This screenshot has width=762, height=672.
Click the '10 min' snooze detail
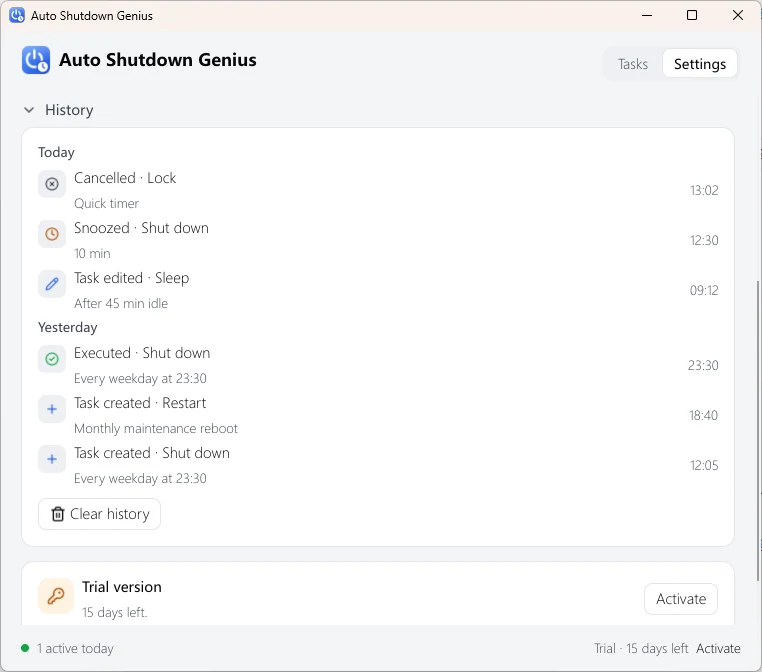coord(92,254)
